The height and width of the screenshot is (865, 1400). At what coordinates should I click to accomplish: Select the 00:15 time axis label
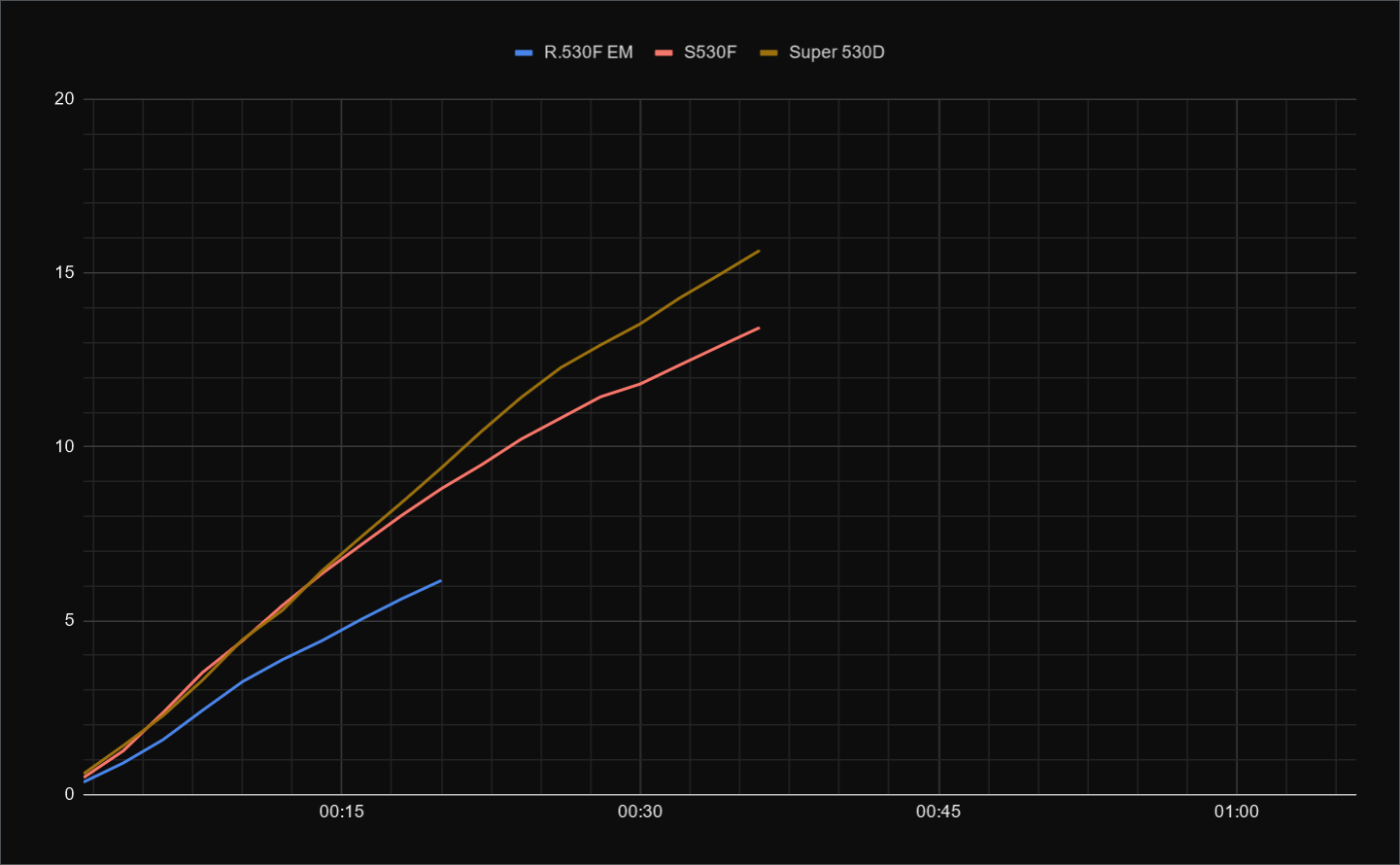[341, 812]
